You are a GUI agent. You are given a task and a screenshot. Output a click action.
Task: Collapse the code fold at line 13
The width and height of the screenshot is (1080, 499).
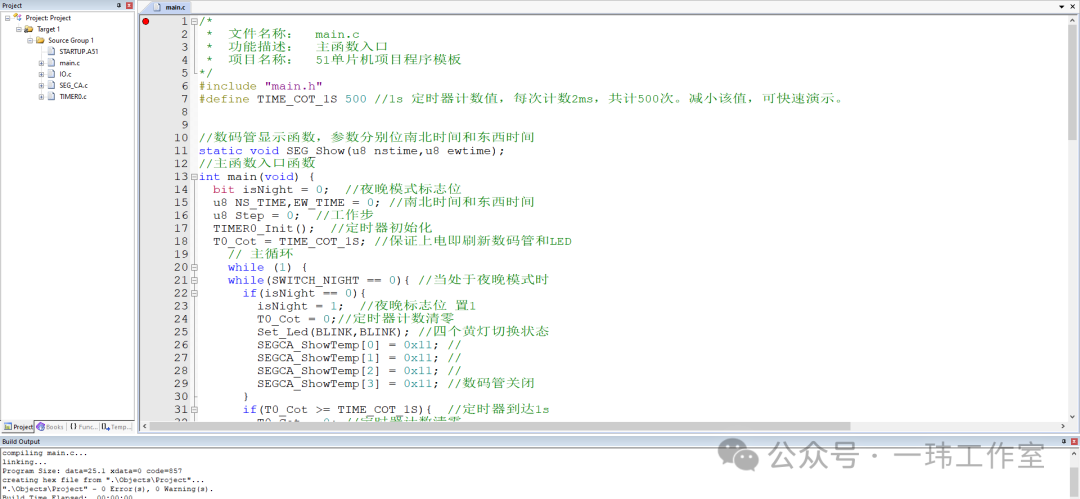click(x=194, y=176)
